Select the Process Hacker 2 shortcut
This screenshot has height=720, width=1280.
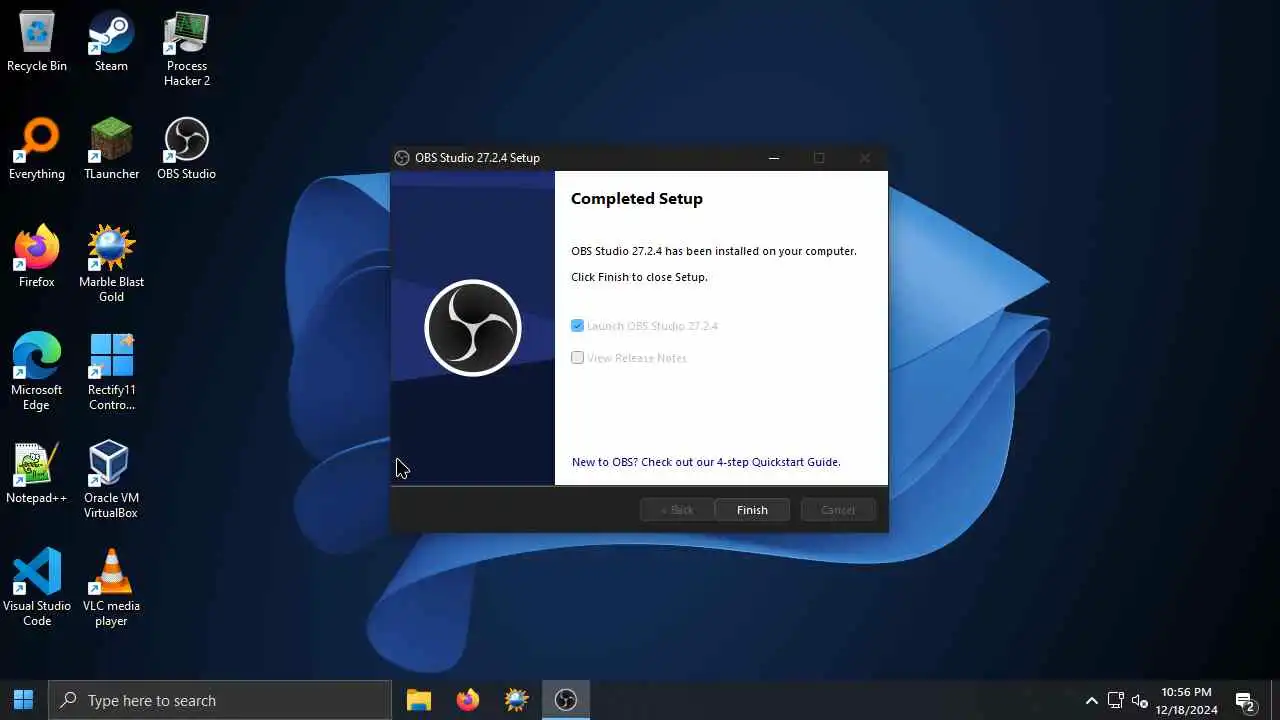(x=187, y=49)
